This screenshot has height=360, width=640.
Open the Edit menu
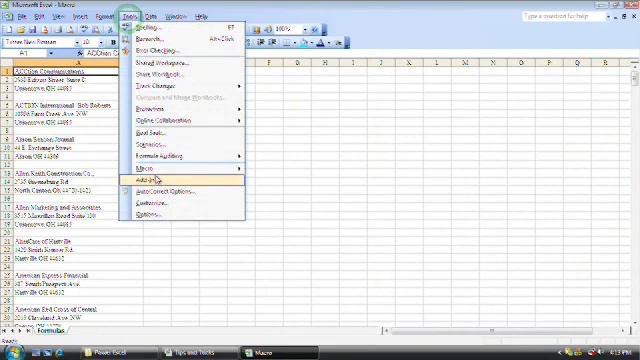click(39, 16)
